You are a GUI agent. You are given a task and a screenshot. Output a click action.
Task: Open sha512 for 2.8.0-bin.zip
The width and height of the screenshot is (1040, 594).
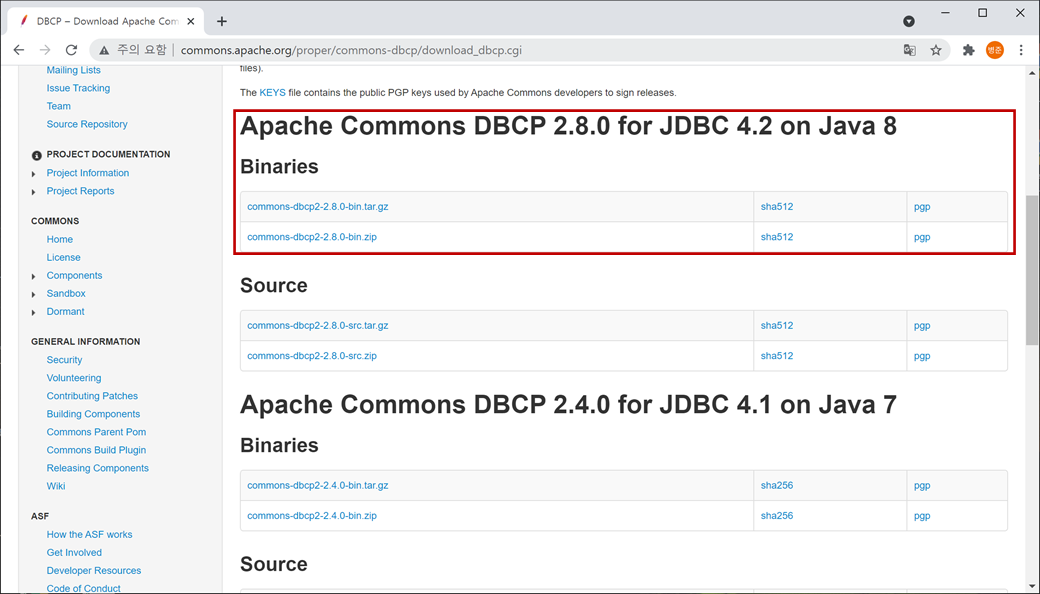coord(777,237)
